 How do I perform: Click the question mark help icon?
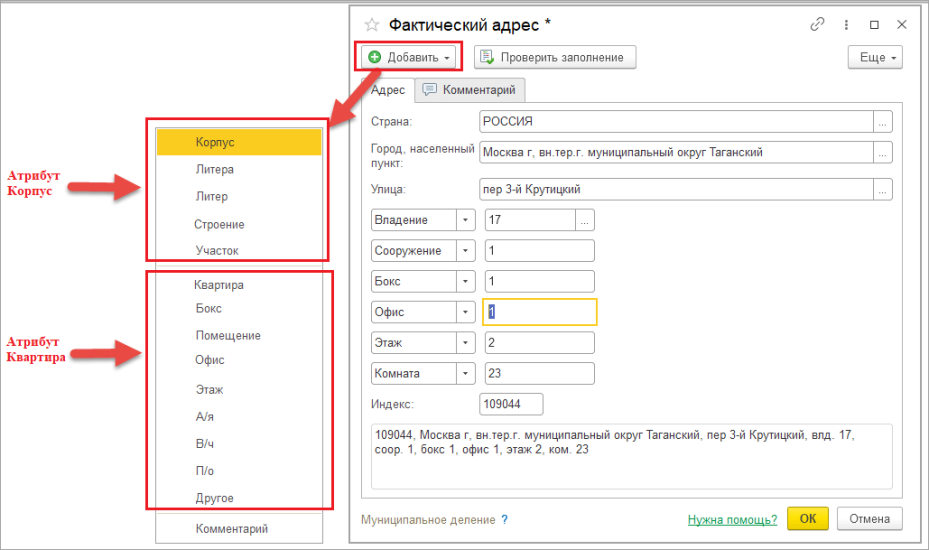(504, 519)
